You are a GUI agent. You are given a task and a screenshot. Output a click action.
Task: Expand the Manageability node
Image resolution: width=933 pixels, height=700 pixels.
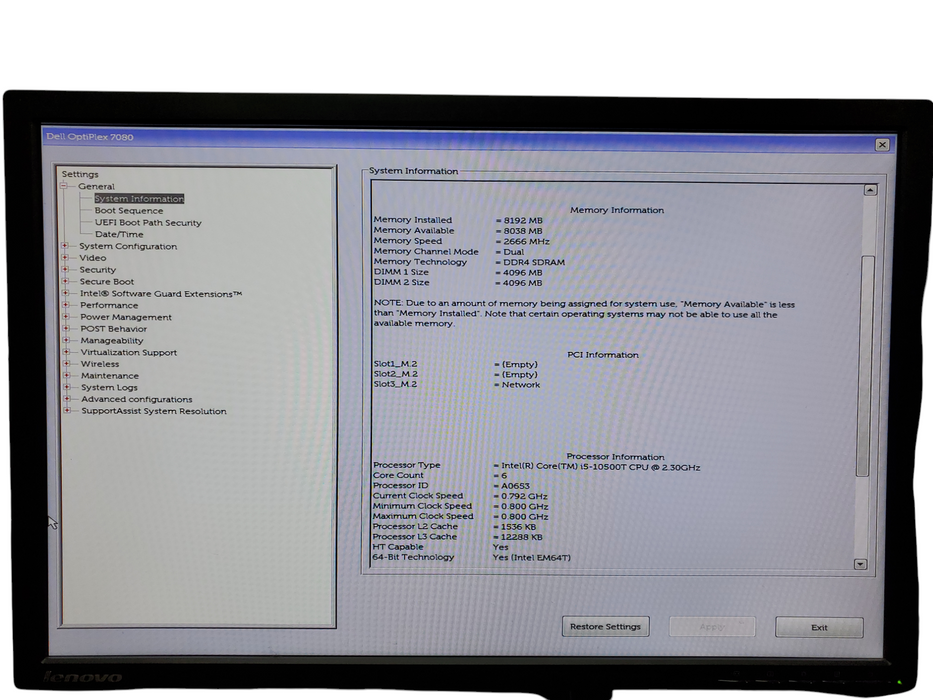click(x=67, y=340)
